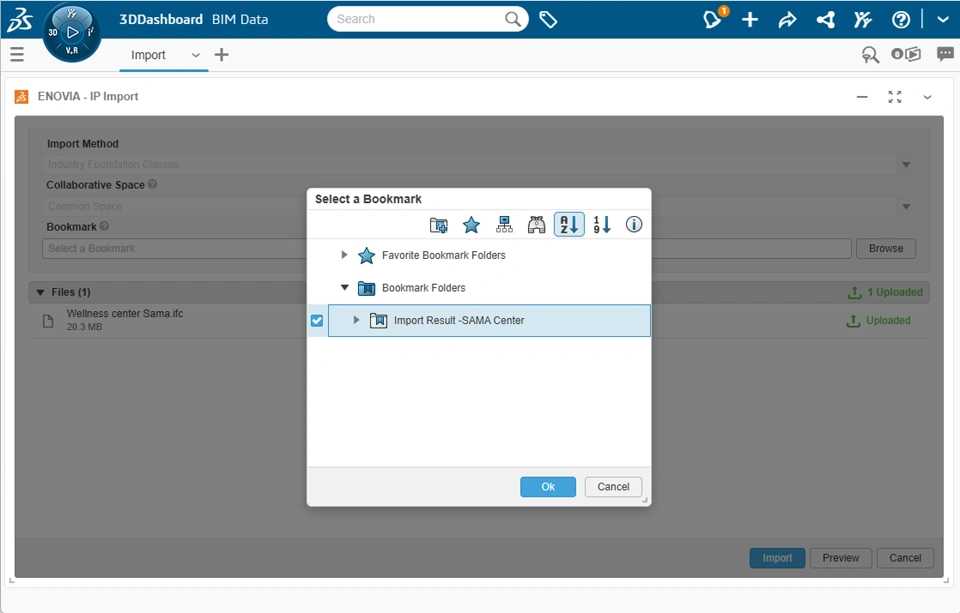Click the hierarchy structure icon in dialog
The width and height of the screenshot is (960, 613).
[504, 225]
